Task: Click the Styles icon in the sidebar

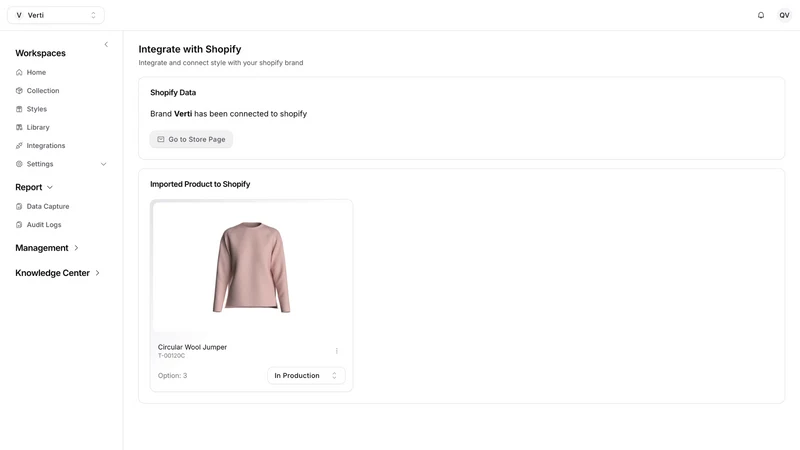Action: click(19, 109)
